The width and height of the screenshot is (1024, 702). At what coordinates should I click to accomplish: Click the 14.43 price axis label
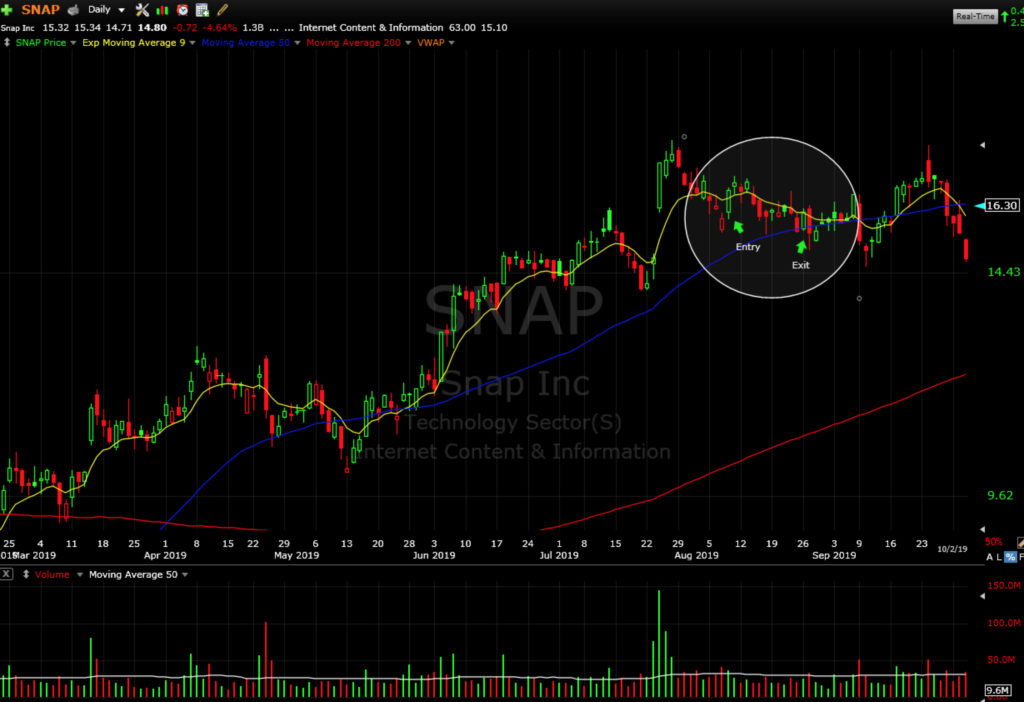pyautogui.click(x=1003, y=272)
